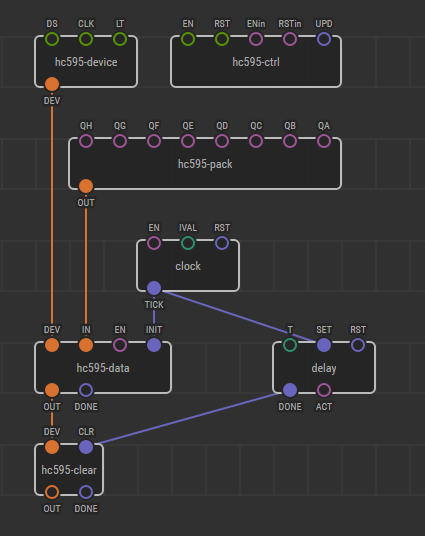This screenshot has width=425, height=536.
Task: Click the INIT pin on hc595-data
Action: (x=154, y=345)
